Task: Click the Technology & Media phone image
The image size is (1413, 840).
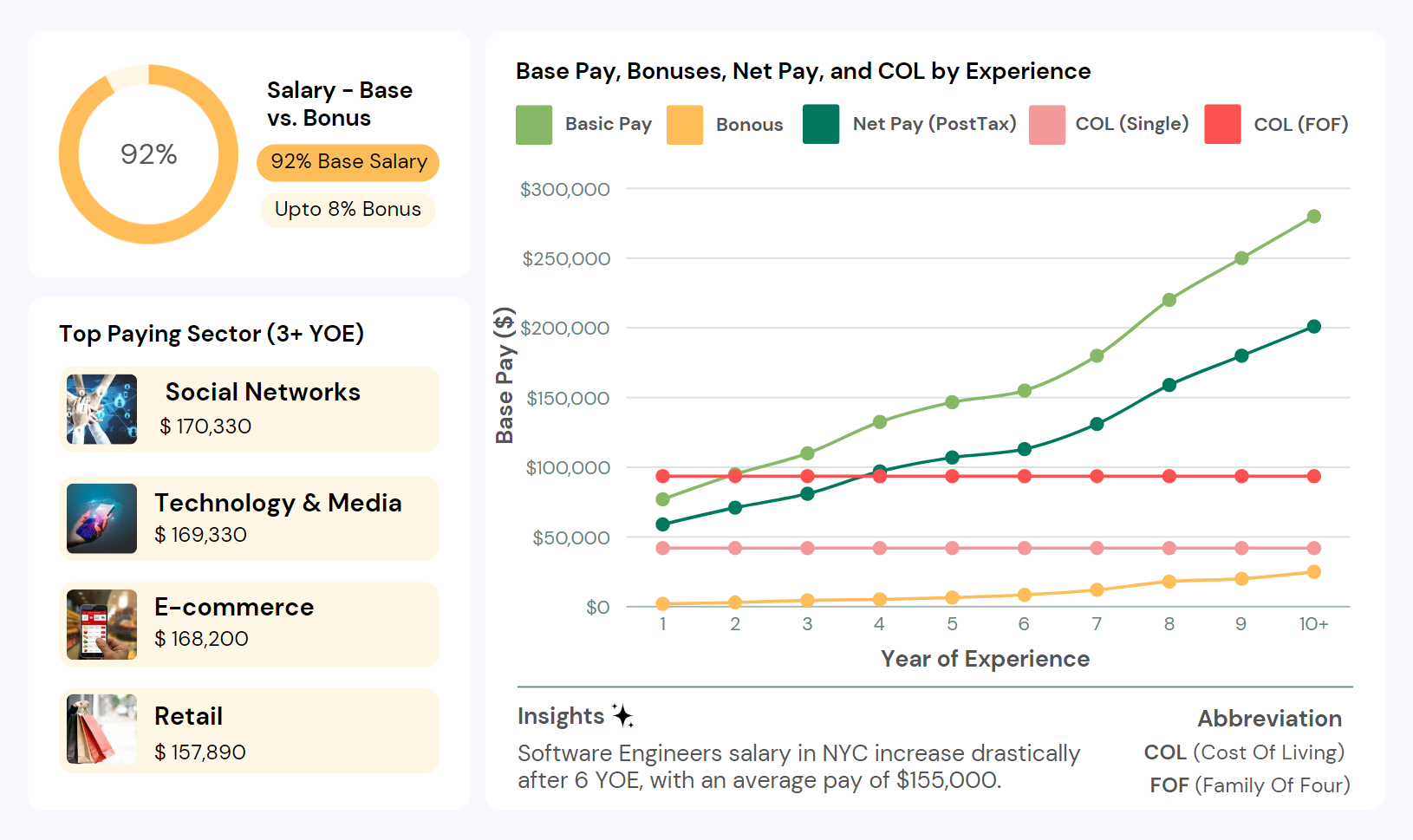Action: tap(102, 518)
